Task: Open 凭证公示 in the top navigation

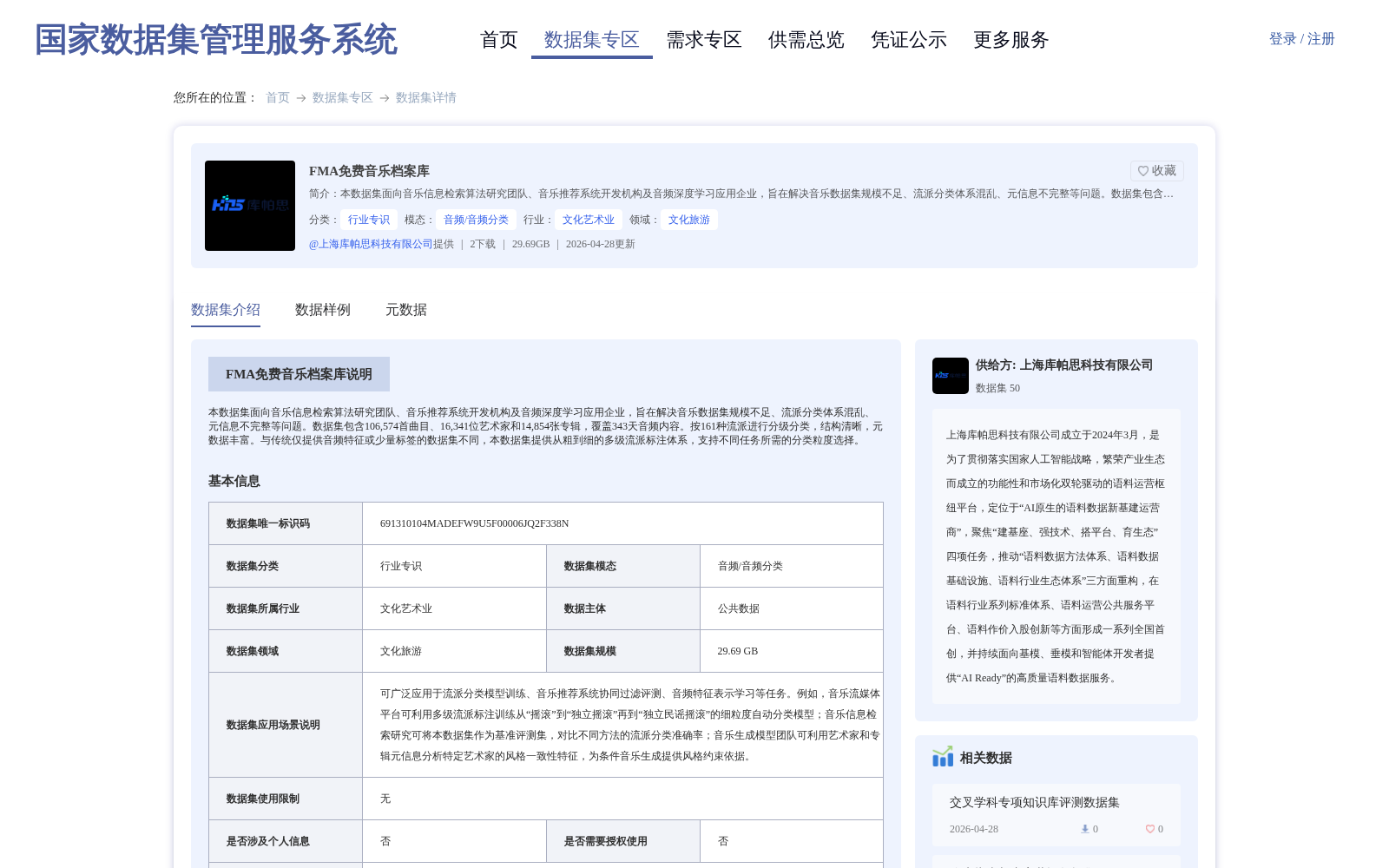Action: click(909, 40)
